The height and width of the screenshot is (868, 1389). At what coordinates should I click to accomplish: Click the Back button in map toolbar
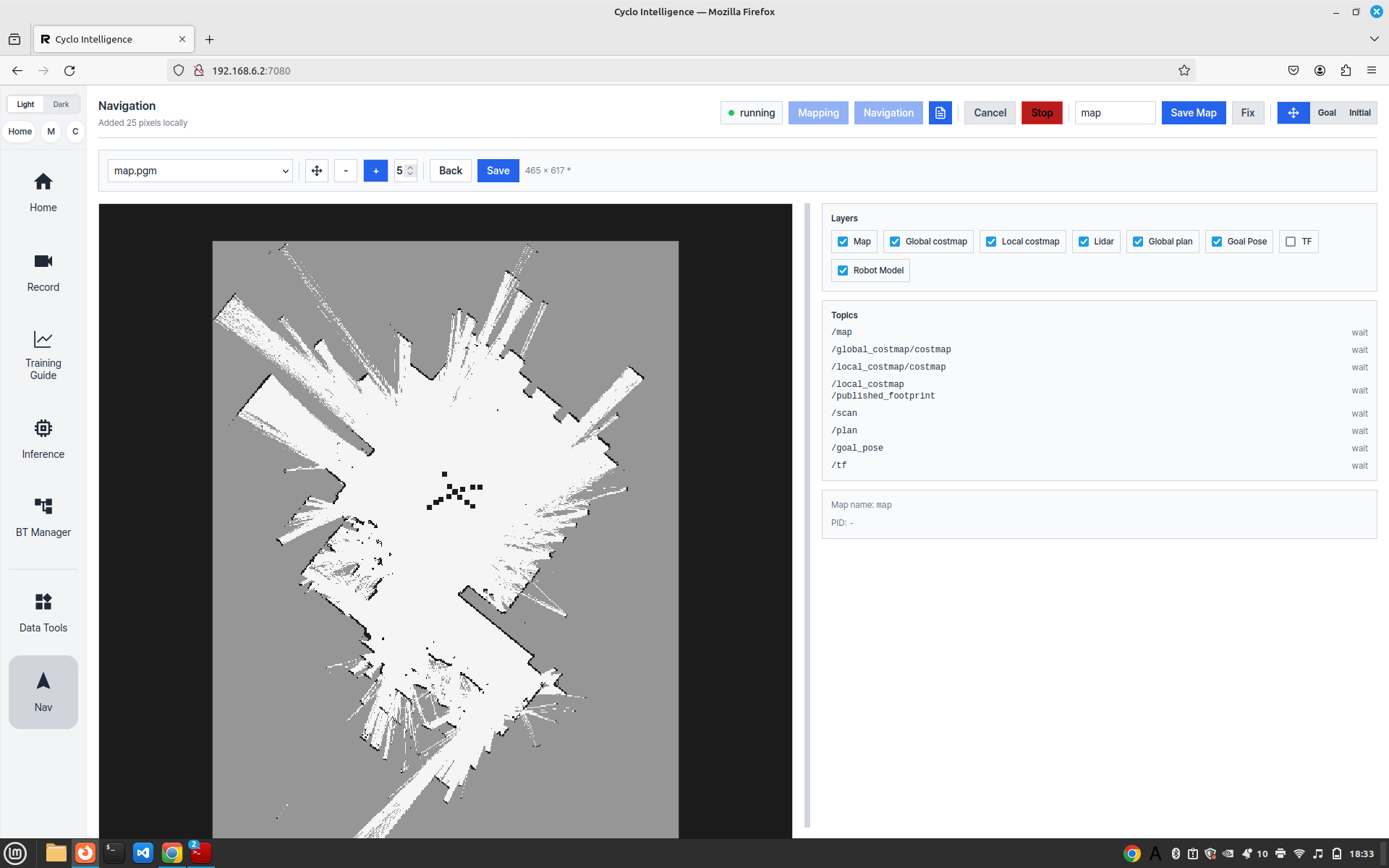click(451, 171)
